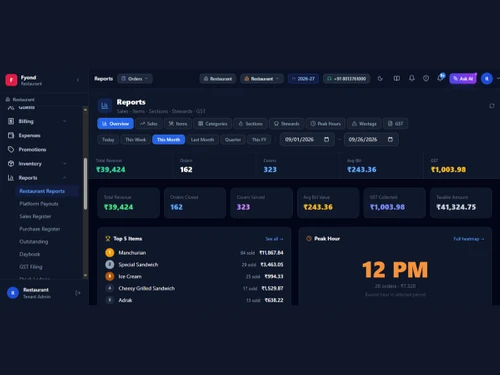Open Platform Payouts in the sidebar

coord(39,204)
